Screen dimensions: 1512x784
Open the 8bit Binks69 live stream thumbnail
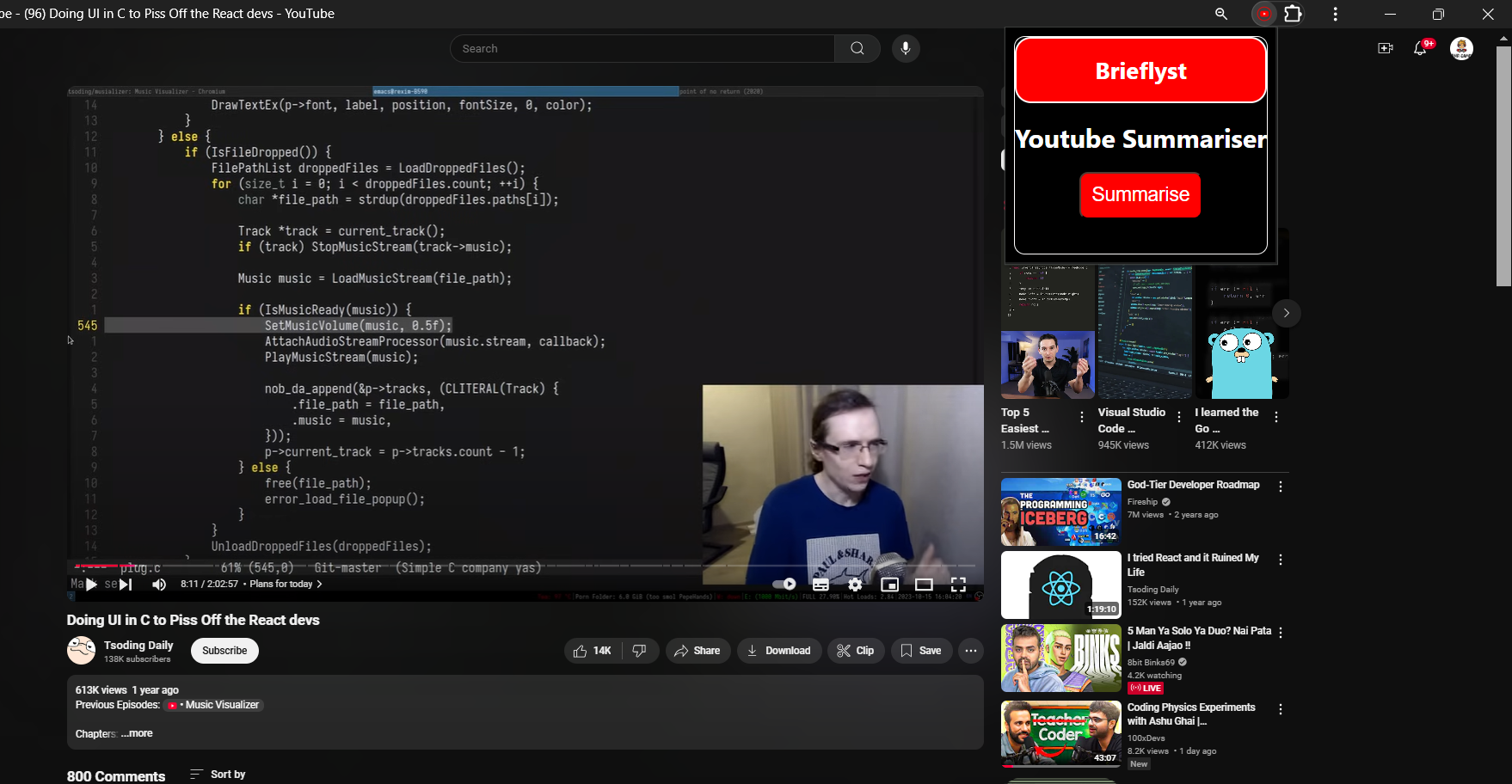click(x=1060, y=658)
